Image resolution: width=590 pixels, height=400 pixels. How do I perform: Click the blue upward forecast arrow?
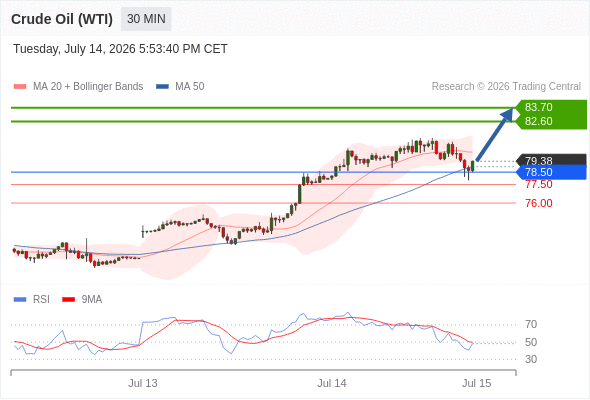[494, 134]
